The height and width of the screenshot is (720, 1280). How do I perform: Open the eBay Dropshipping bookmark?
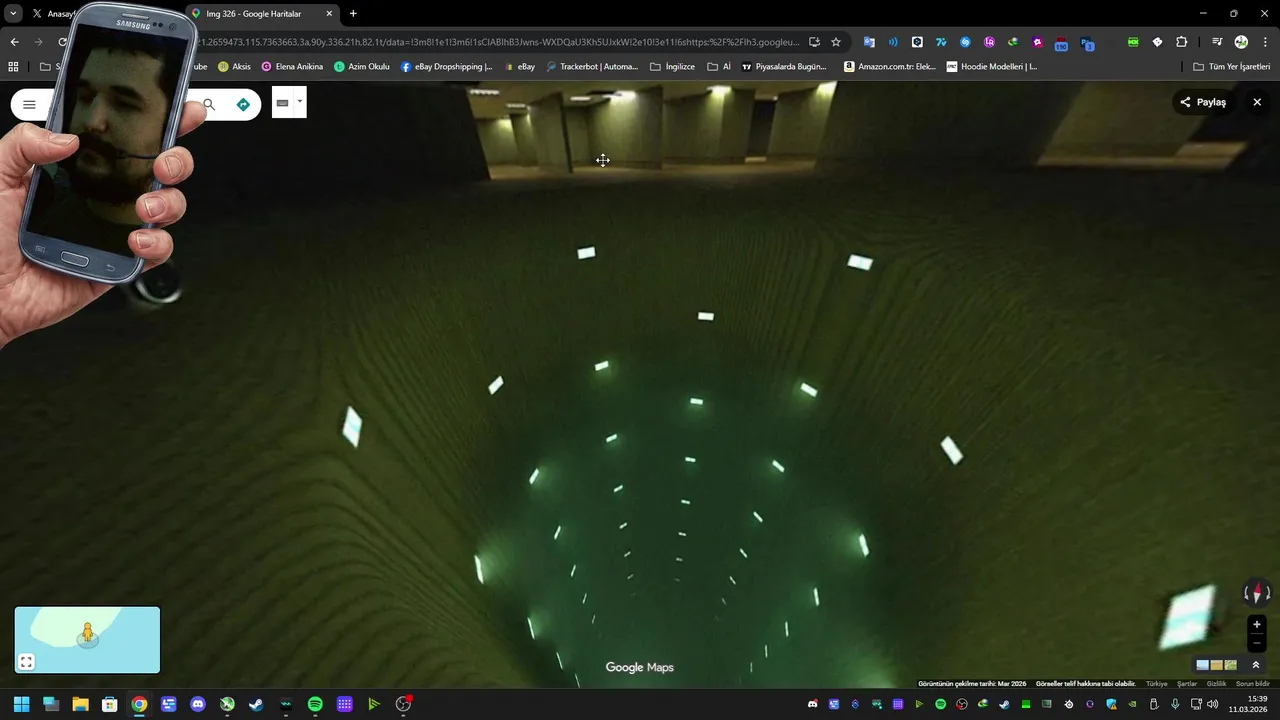pos(446,67)
